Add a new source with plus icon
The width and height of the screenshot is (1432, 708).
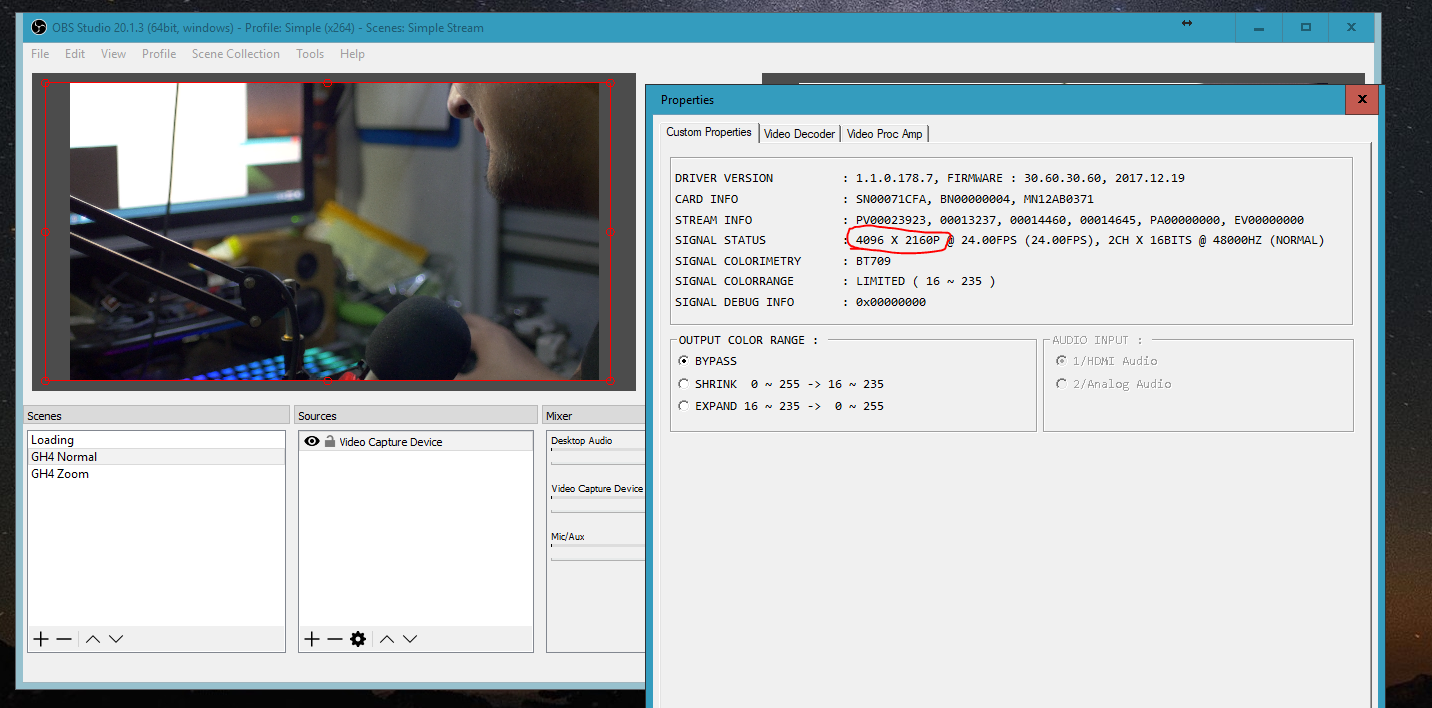click(x=311, y=639)
